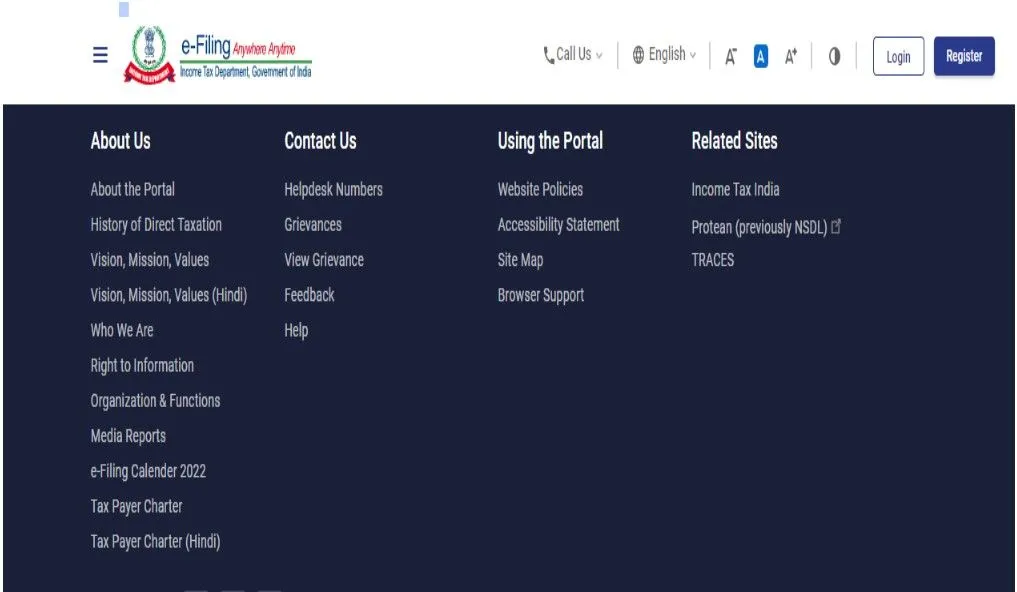Open the Site Map link
The height and width of the screenshot is (592, 1017).
(x=520, y=260)
